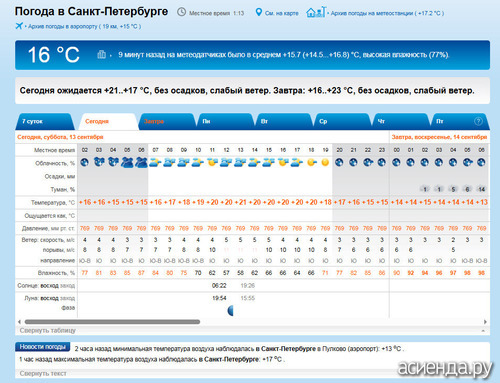Click the right arrow of table scrollbar

(x=485, y=322)
